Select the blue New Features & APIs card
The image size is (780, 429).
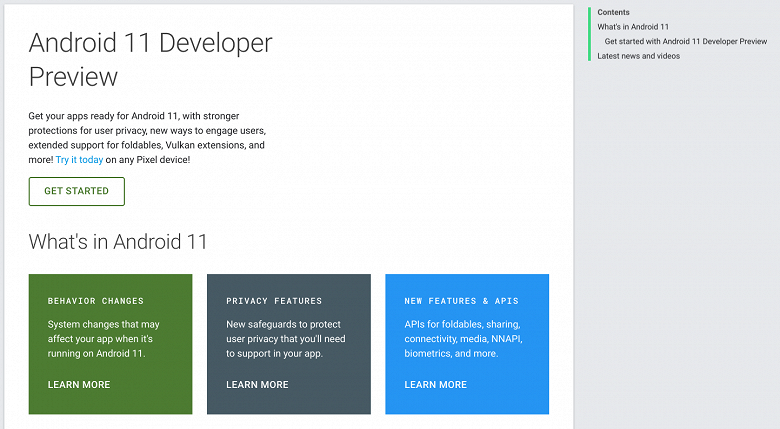pos(467,344)
